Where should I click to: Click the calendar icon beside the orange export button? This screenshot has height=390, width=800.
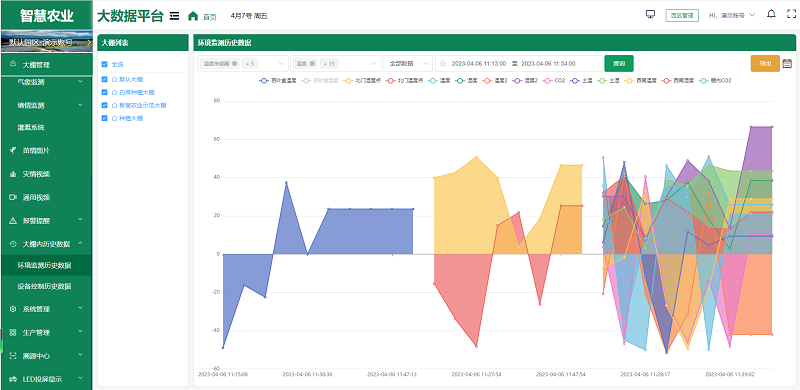(787, 64)
